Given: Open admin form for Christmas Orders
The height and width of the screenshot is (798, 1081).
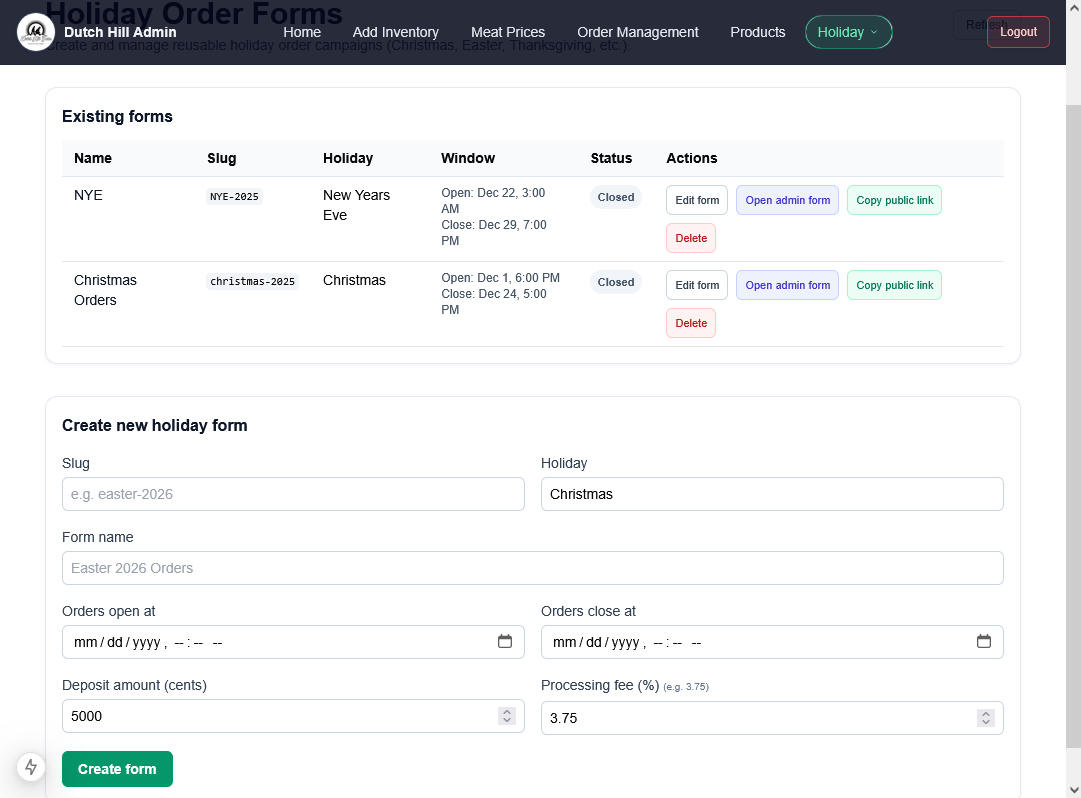Looking at the screenshot, I should [787, 285].
